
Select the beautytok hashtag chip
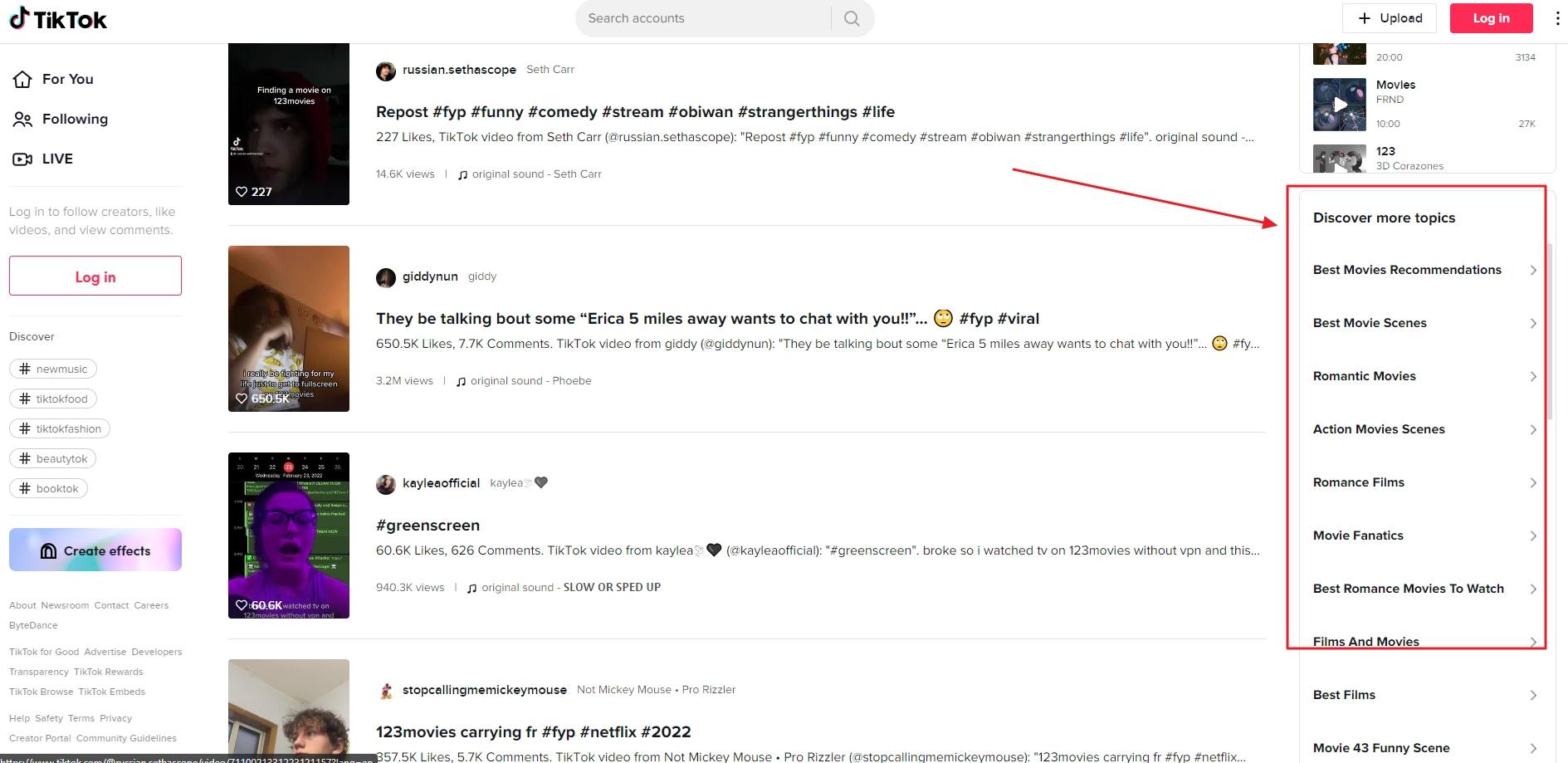click(x=53, y=458)
